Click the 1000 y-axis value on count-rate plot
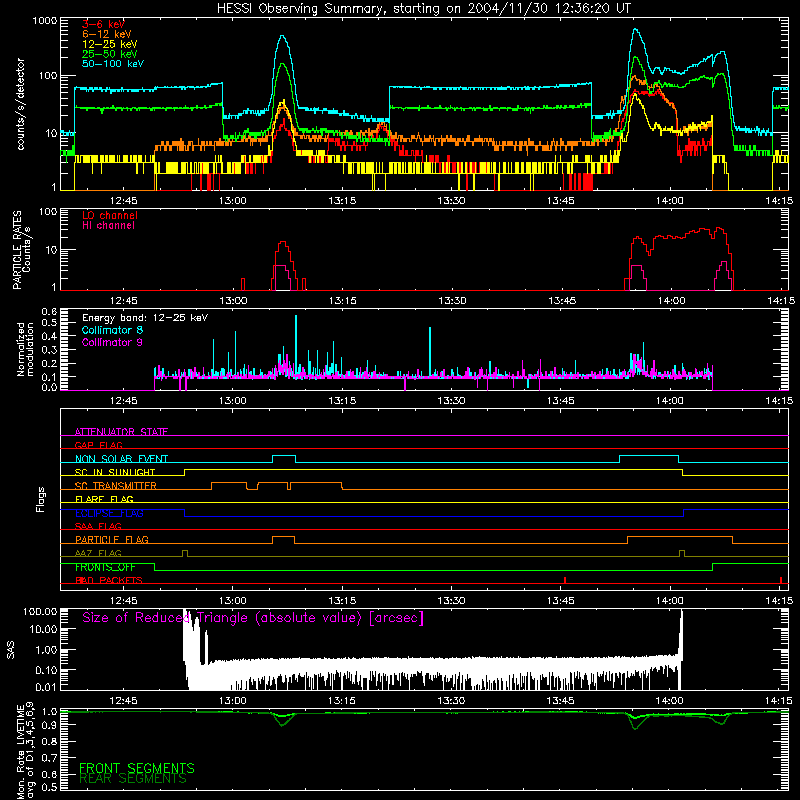 (44, 21)
